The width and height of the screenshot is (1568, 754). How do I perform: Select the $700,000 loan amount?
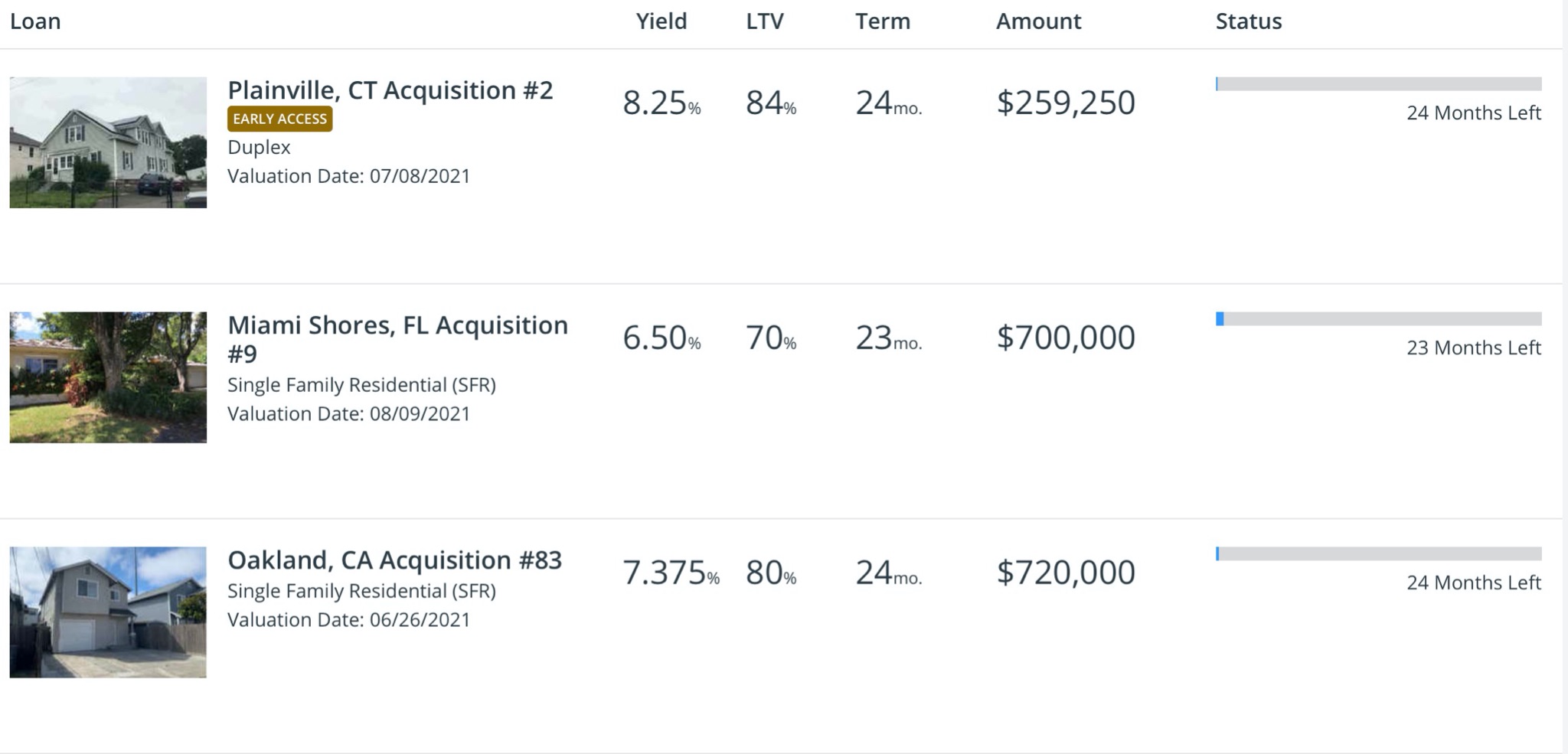tap(1065, 338)
